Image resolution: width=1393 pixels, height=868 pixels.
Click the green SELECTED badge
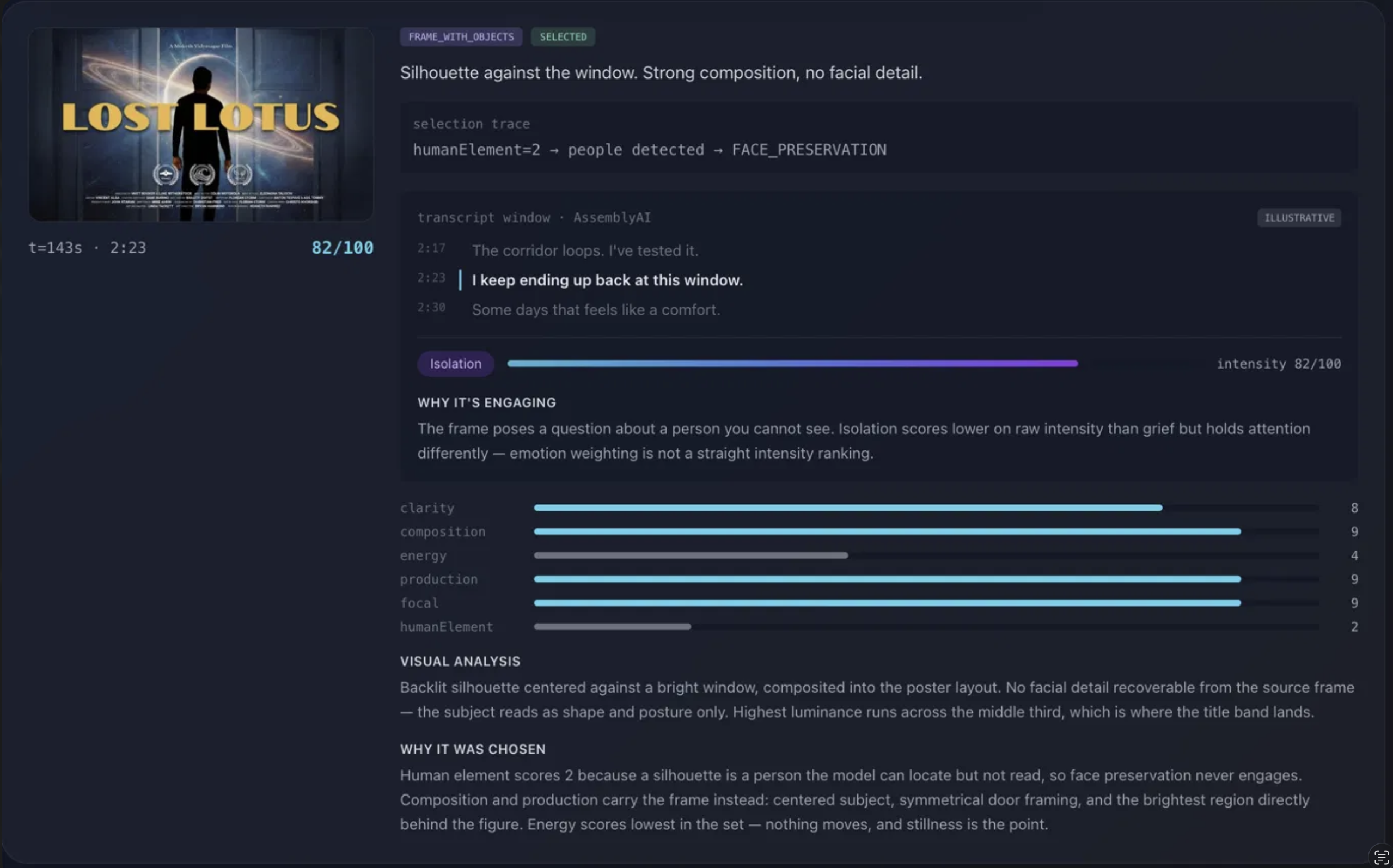(x=563, y=36)
